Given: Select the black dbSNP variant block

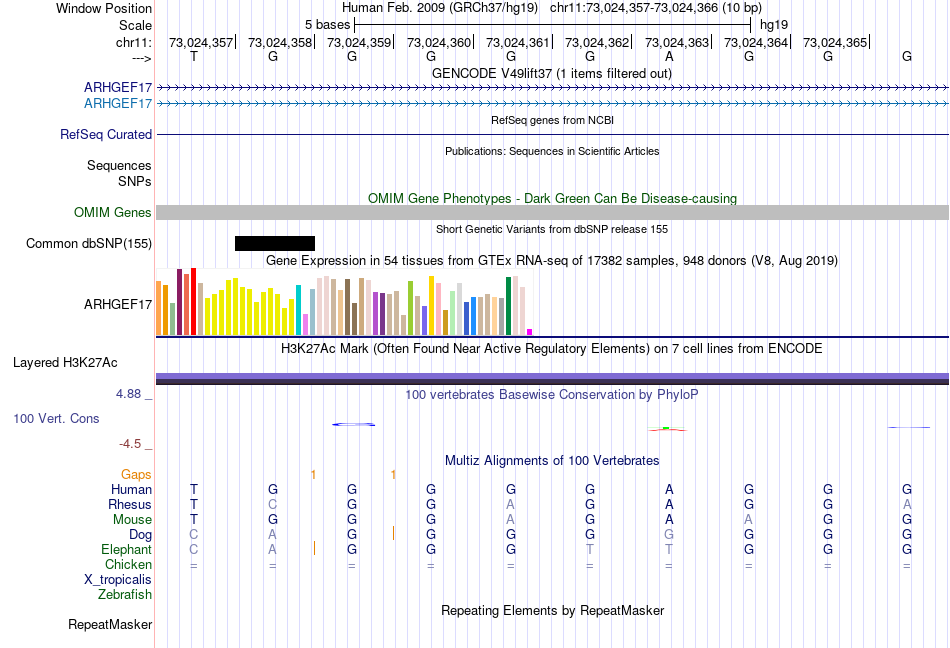Looking at the screenshot, I should [275, 243].
